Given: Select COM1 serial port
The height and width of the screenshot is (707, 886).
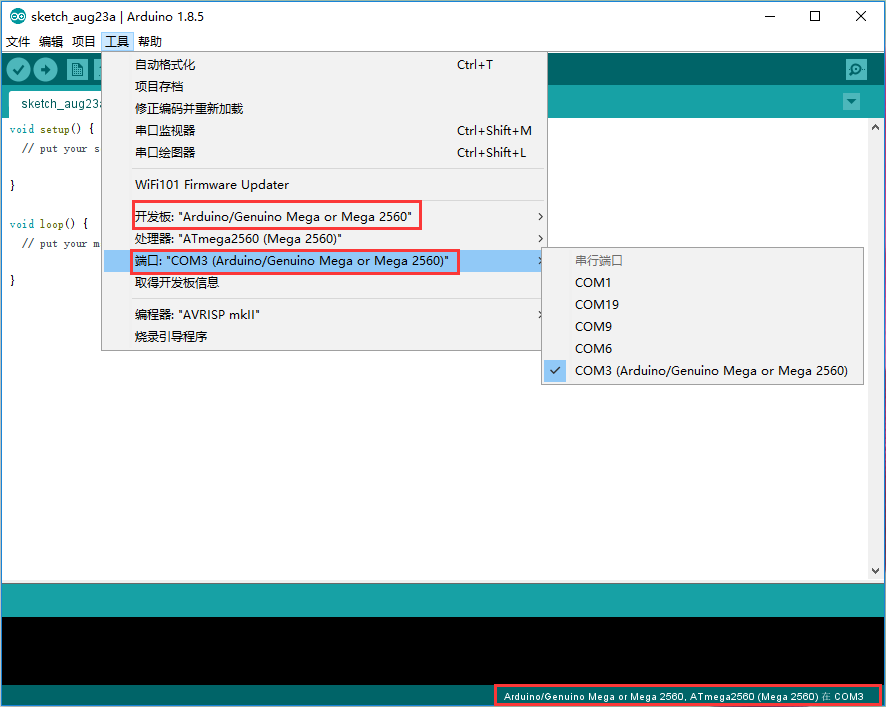Looking at the screenshot, I should pyautogui.click(x=702, y=283).
